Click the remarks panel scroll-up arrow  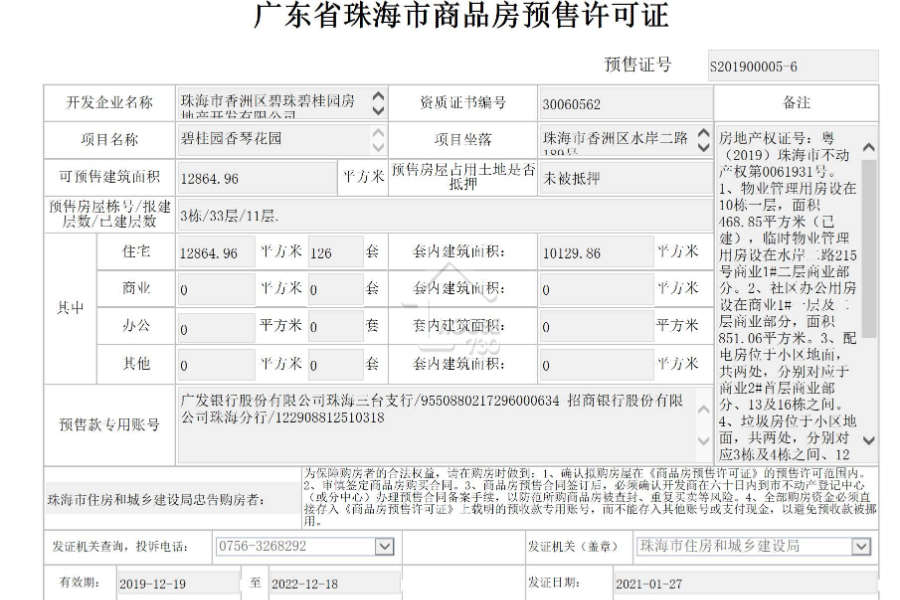pyautogui.click(x=869, y=148)
